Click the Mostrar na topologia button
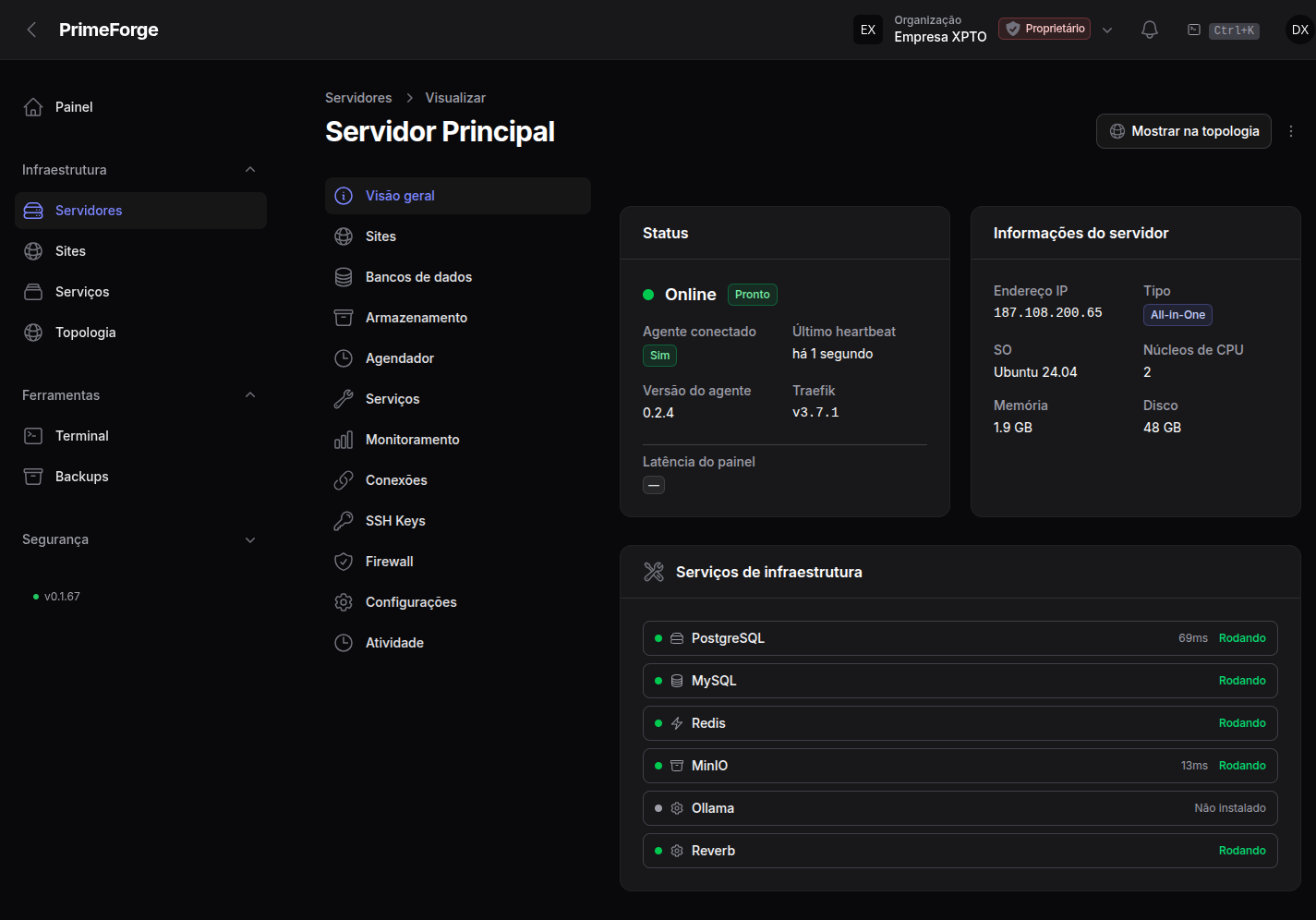Image resolution: width=1316 pixels, height=920 pixels. coord(1184,131)
